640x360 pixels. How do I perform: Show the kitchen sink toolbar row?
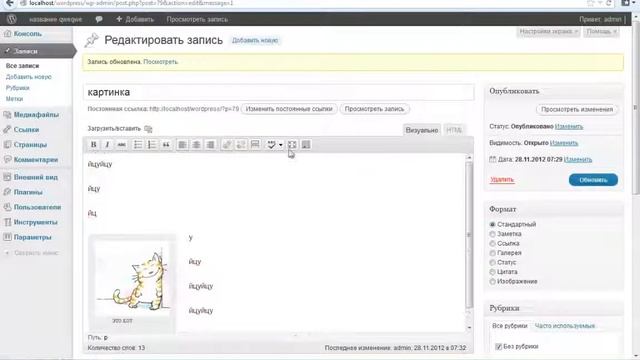[x=306, y=144]
